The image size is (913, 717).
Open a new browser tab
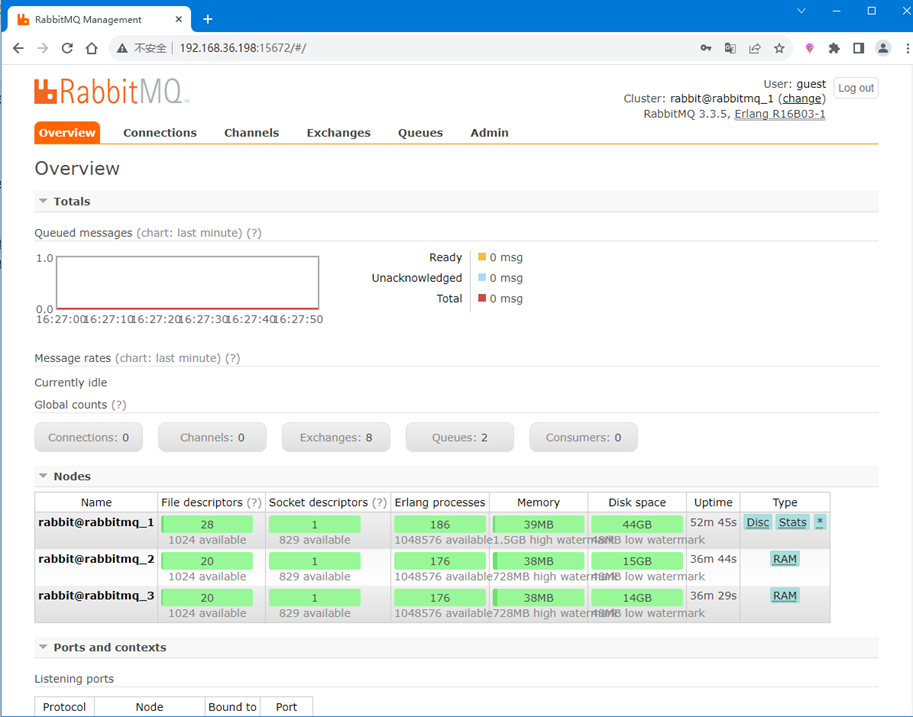pyautogui.click(x=208, y=19)
